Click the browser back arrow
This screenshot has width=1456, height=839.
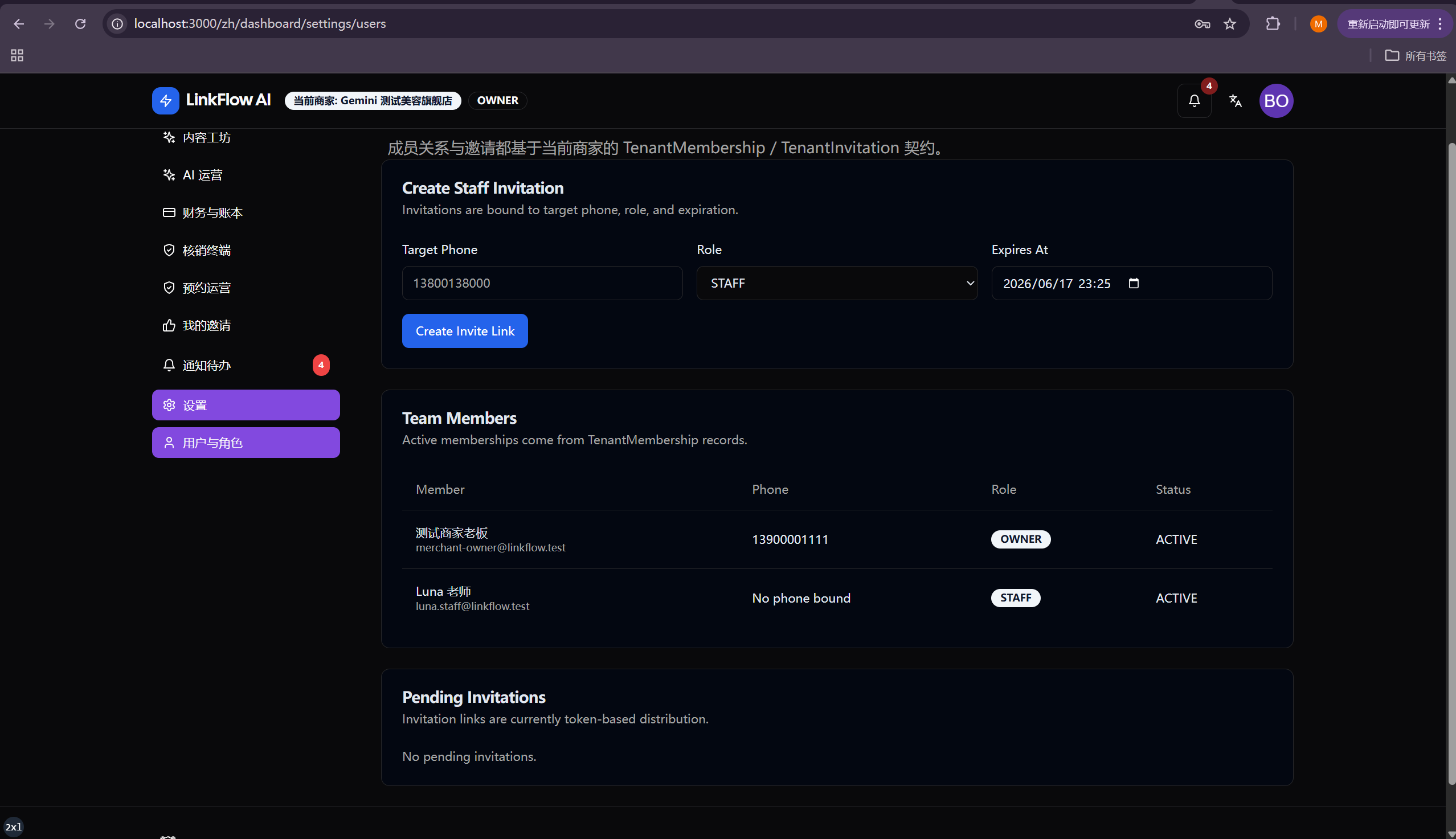tap(18, 23)
